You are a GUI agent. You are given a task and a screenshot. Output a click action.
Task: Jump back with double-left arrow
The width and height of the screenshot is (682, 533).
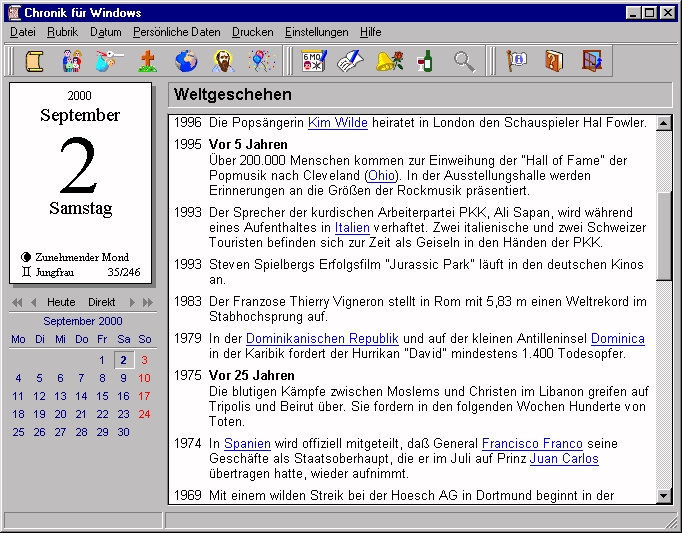17,302
